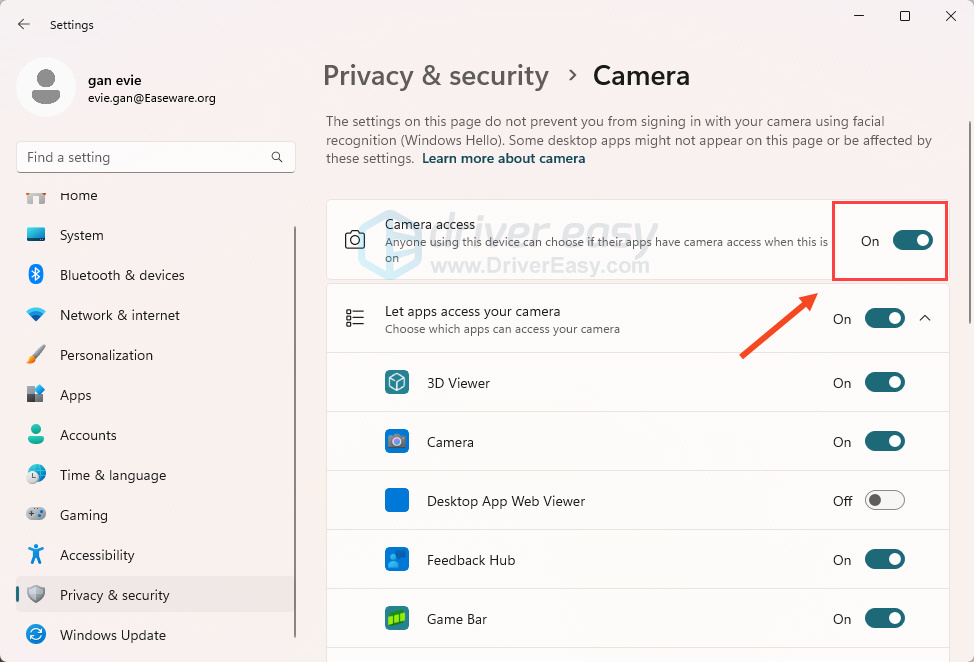
Task: Collapse the Let apps access your camera section
Action: point(925,318)
